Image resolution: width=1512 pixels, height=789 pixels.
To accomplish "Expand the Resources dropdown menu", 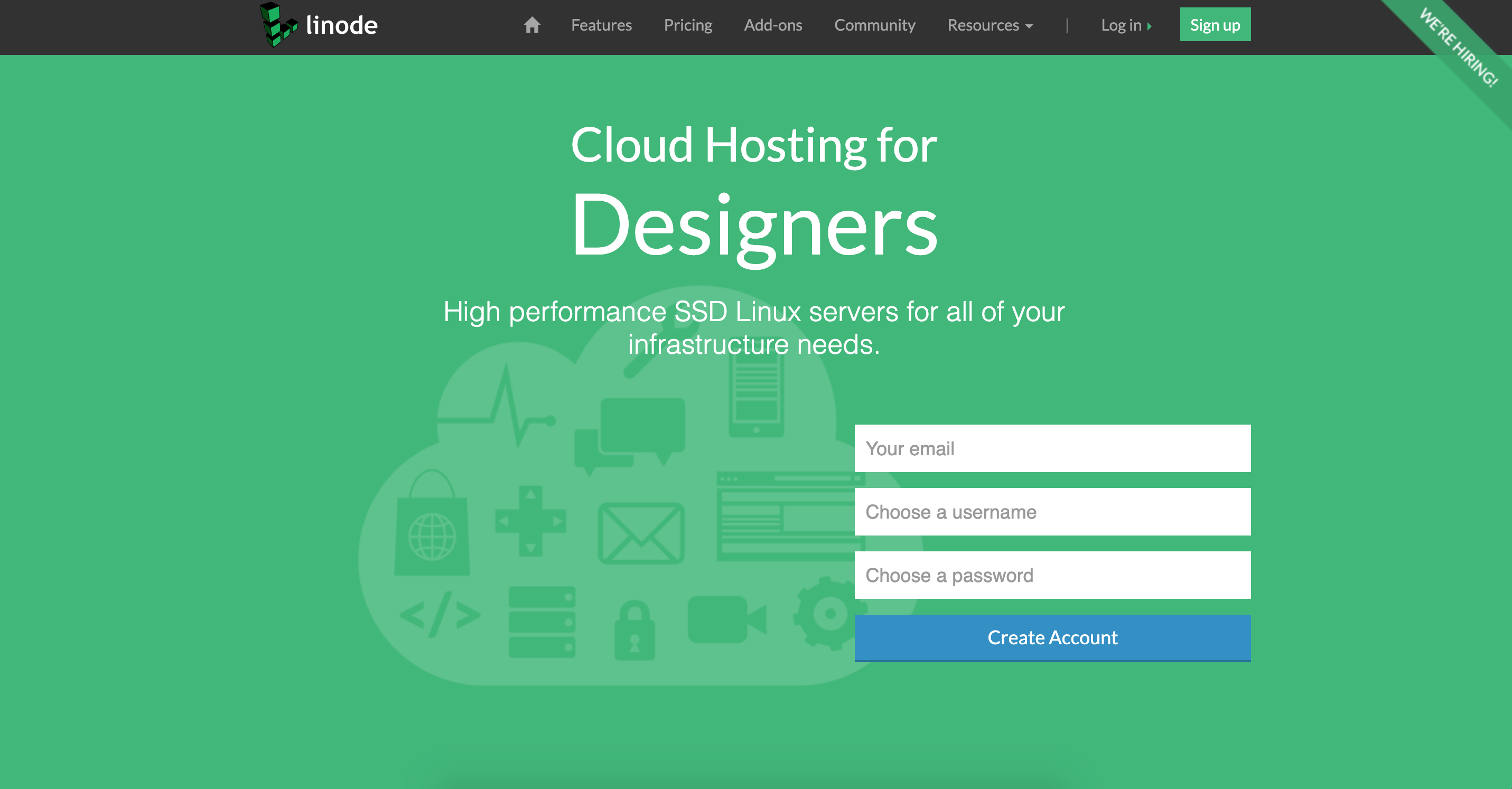I will (990, 25).
